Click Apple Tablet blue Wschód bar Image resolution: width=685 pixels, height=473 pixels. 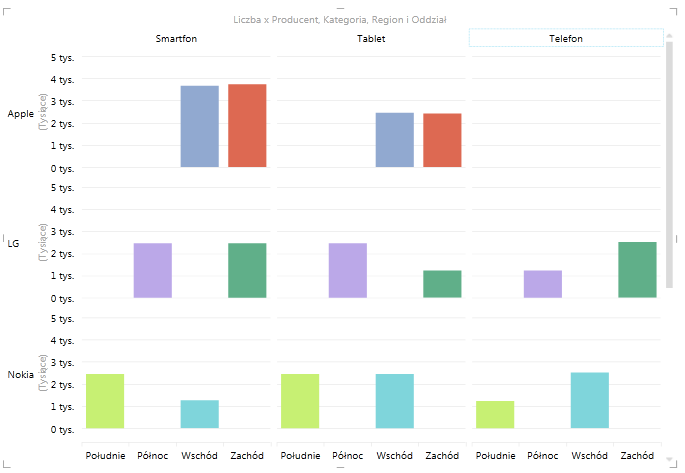[394, 140]
